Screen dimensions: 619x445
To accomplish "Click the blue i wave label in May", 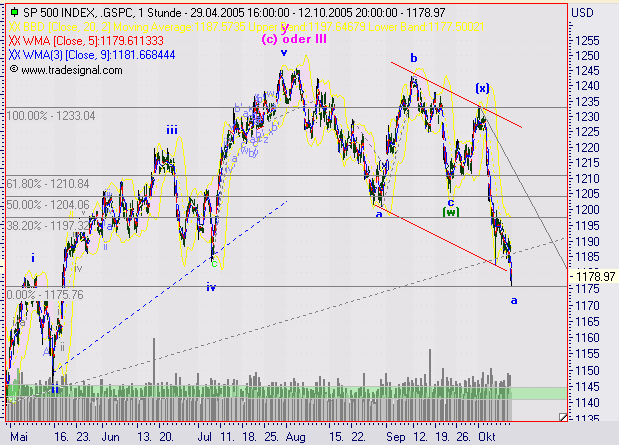I will pos(33,258).
